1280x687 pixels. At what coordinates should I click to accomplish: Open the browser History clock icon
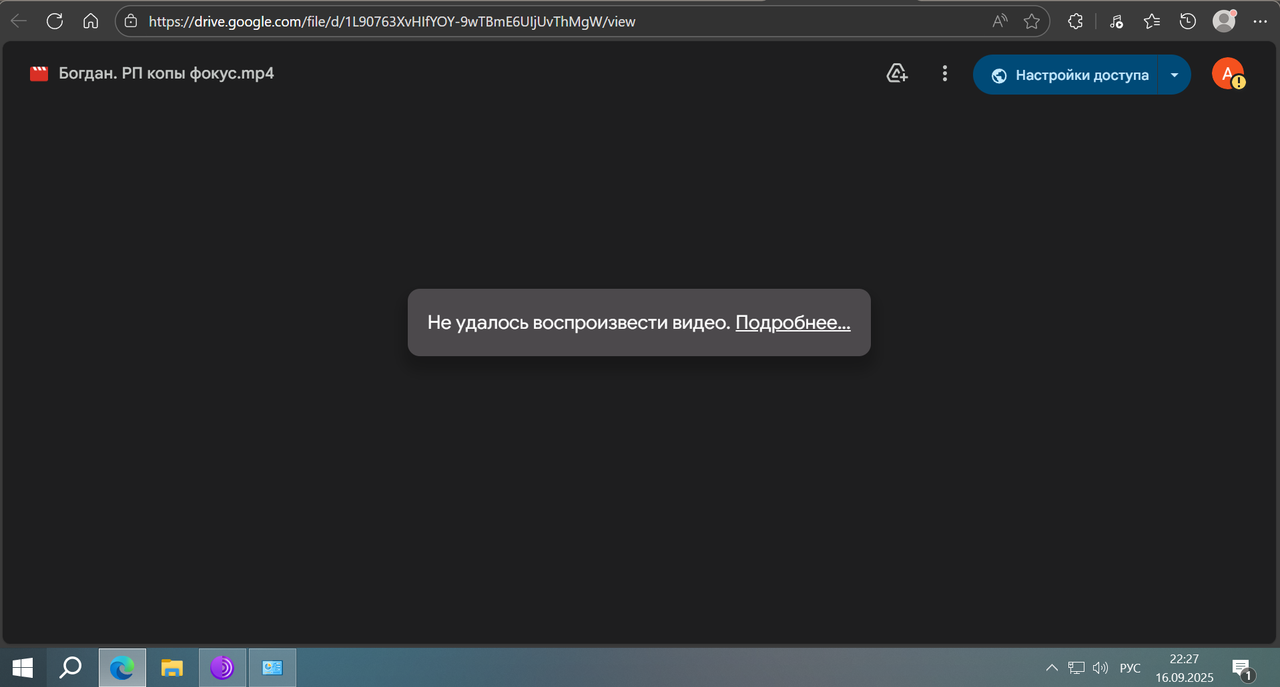1187,21
